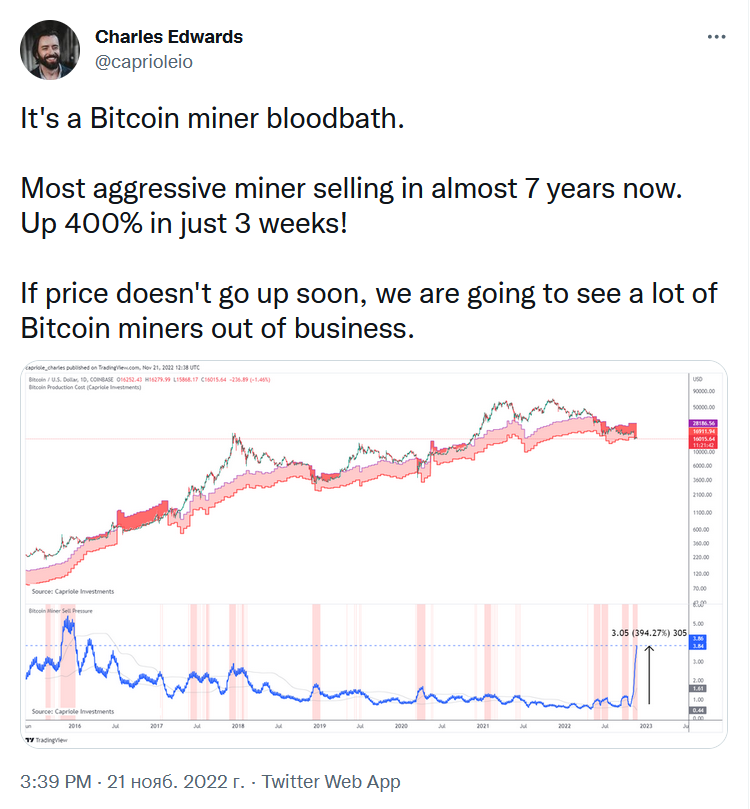Open the tweet options three-dot menu

tap(718, 34)
